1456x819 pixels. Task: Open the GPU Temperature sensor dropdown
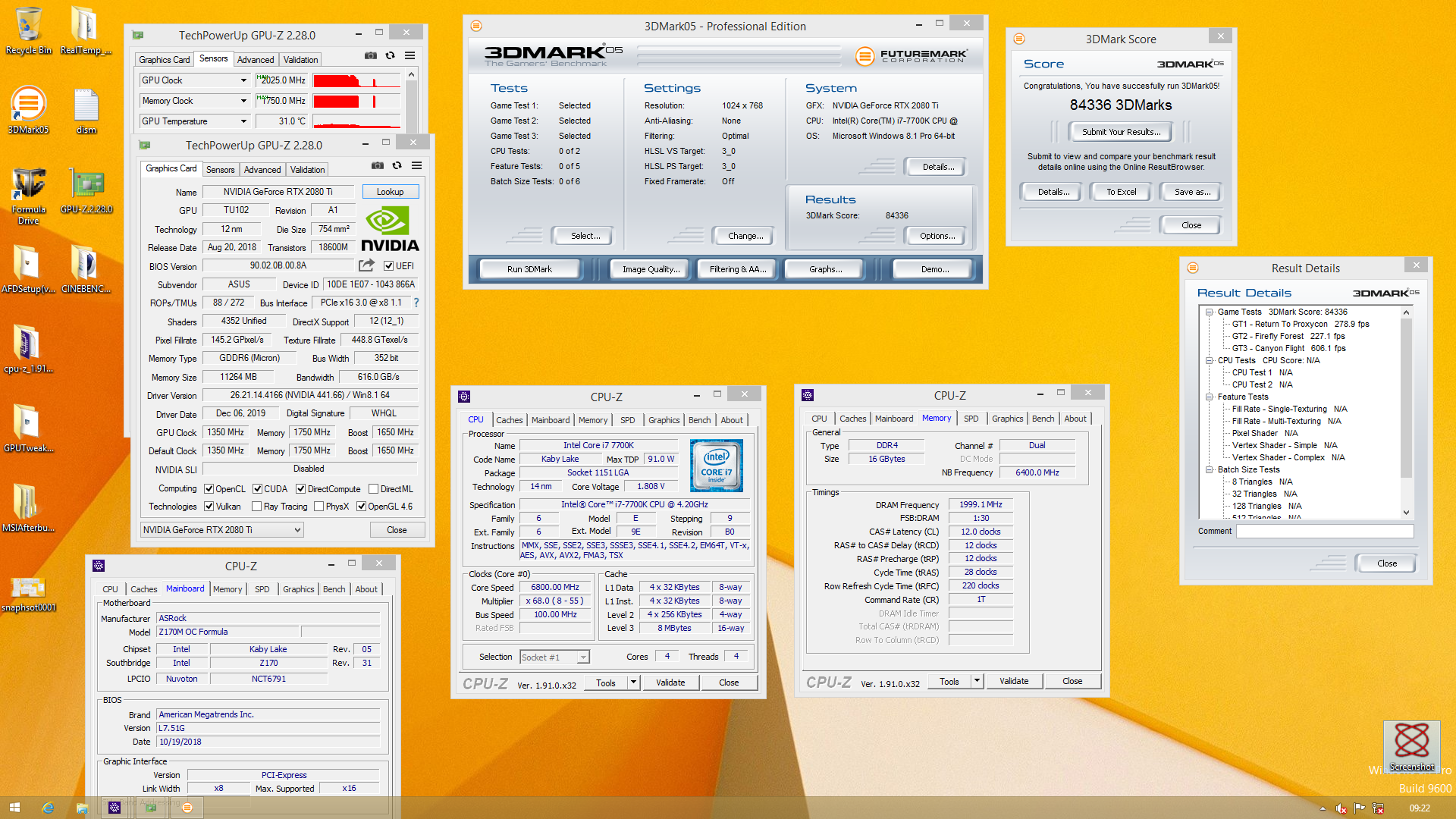pos(243,121)
